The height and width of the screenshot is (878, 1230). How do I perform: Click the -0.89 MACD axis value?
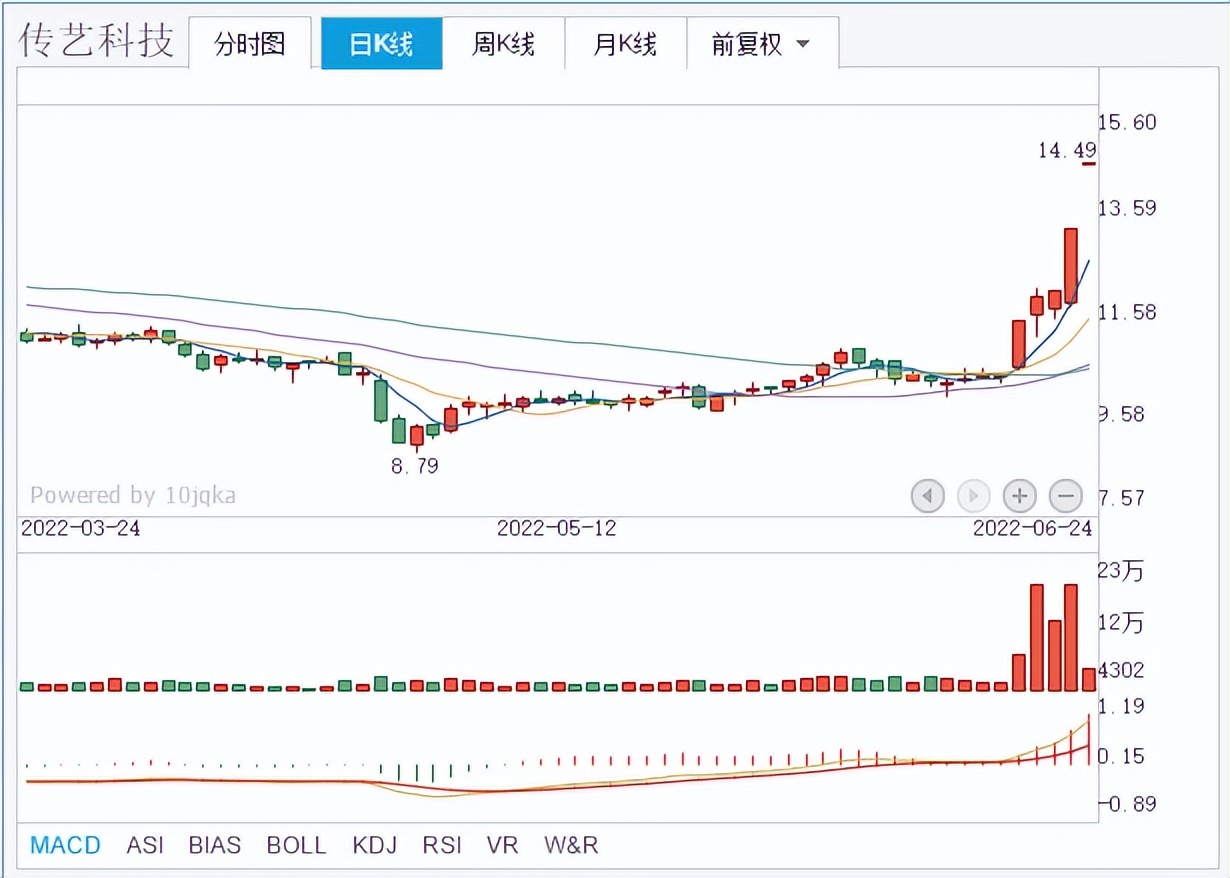[1127, 804]
